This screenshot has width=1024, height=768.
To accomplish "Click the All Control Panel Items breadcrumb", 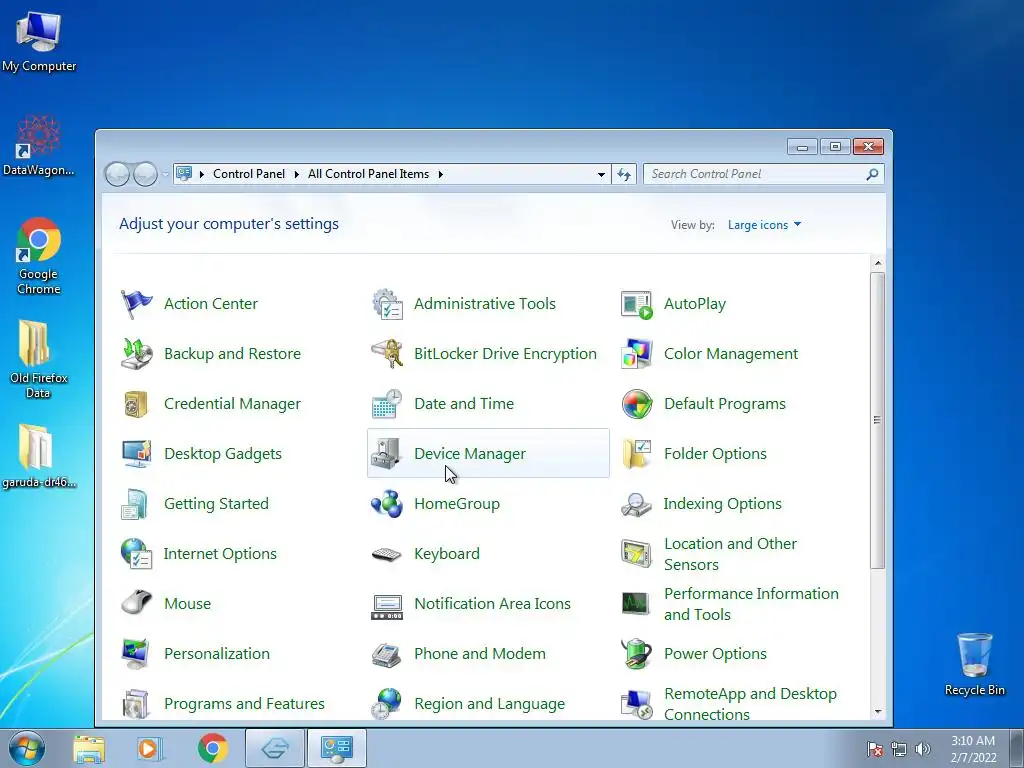I will coord(368,174).
